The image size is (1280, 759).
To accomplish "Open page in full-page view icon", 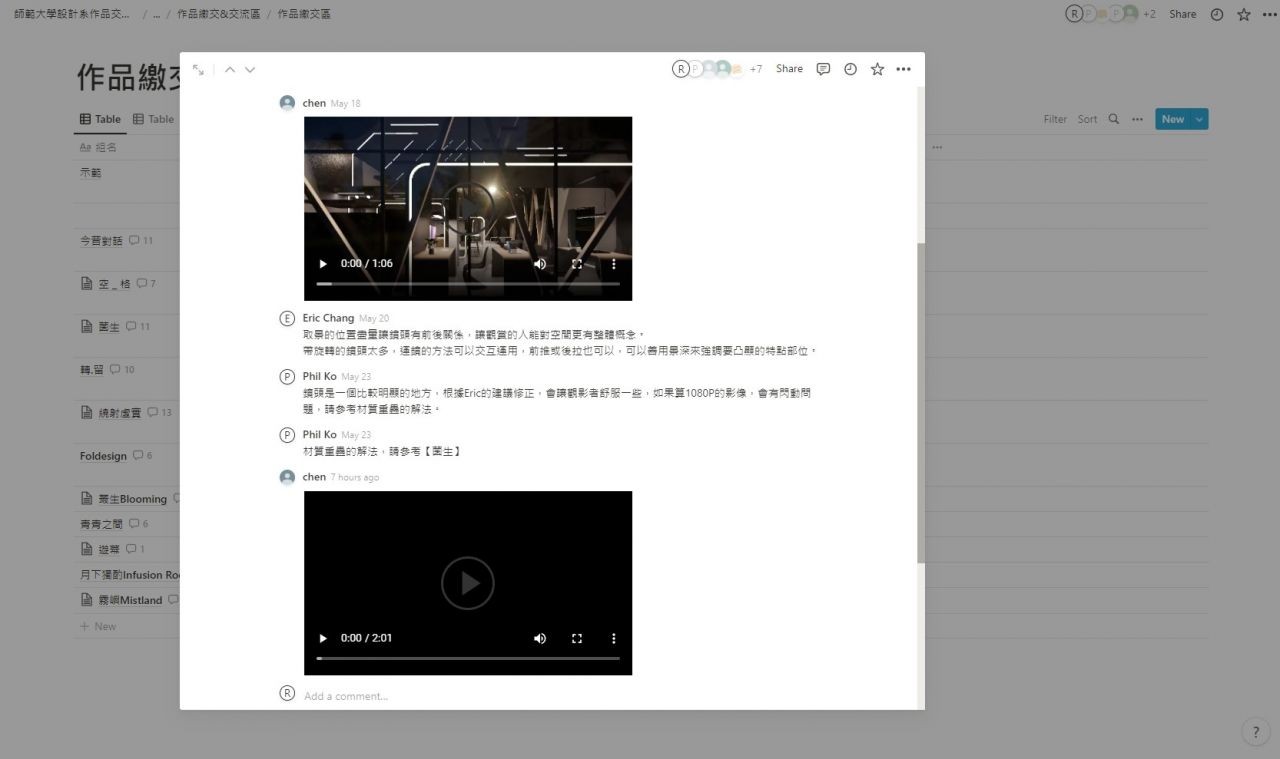I will click(198, 70).
